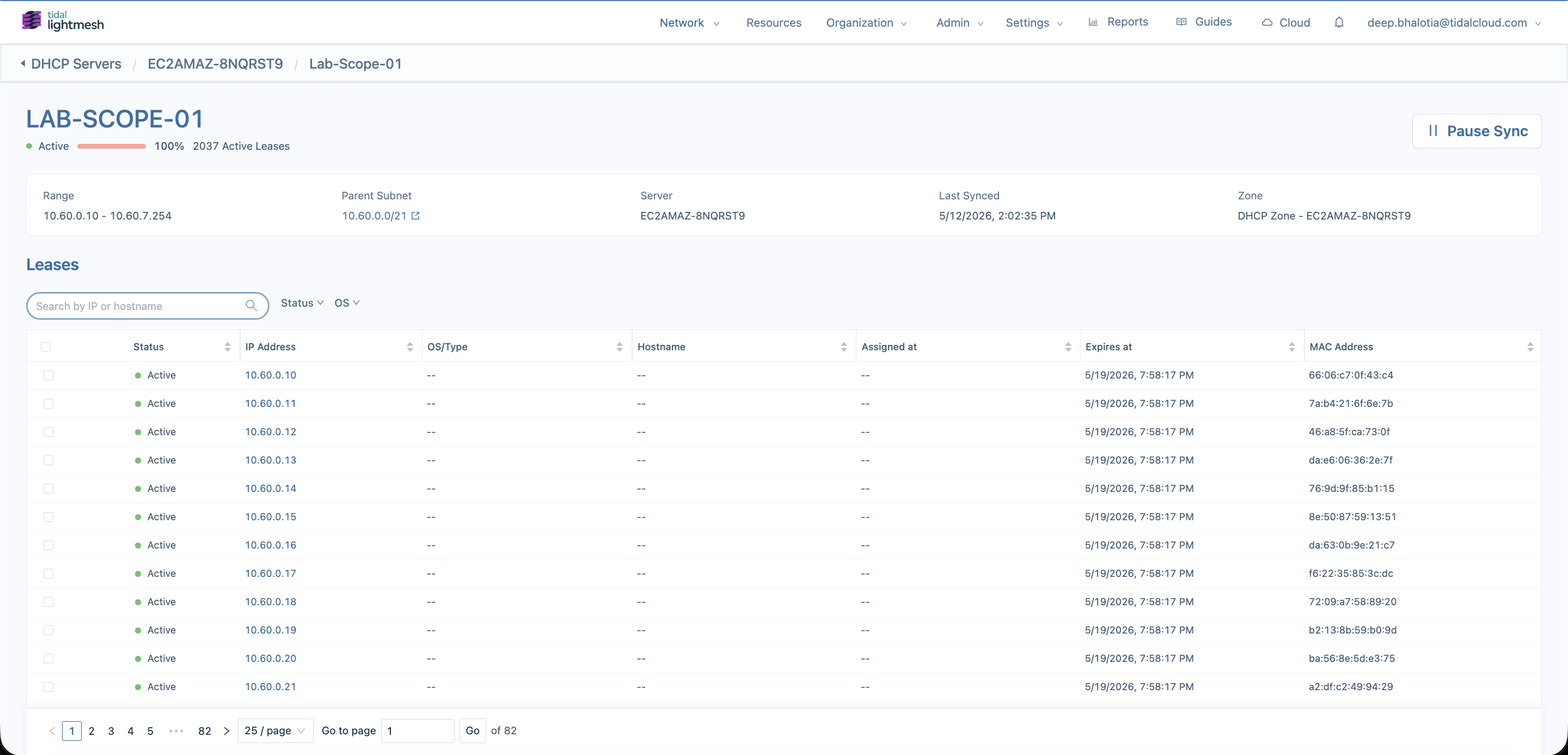Check the lease row for 10.60.0.10
Viewport: 1568px width, 755px height.
point(48,375)
